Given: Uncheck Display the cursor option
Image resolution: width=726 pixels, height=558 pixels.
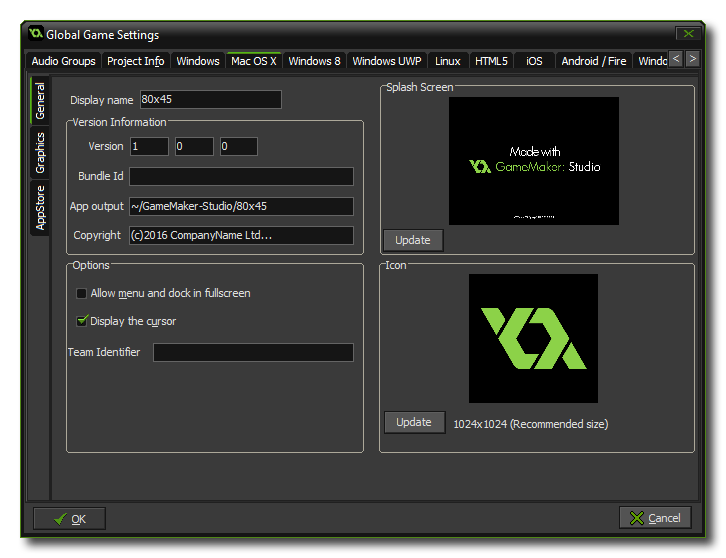Looking at the screenshot, I should tap(82, 321).
